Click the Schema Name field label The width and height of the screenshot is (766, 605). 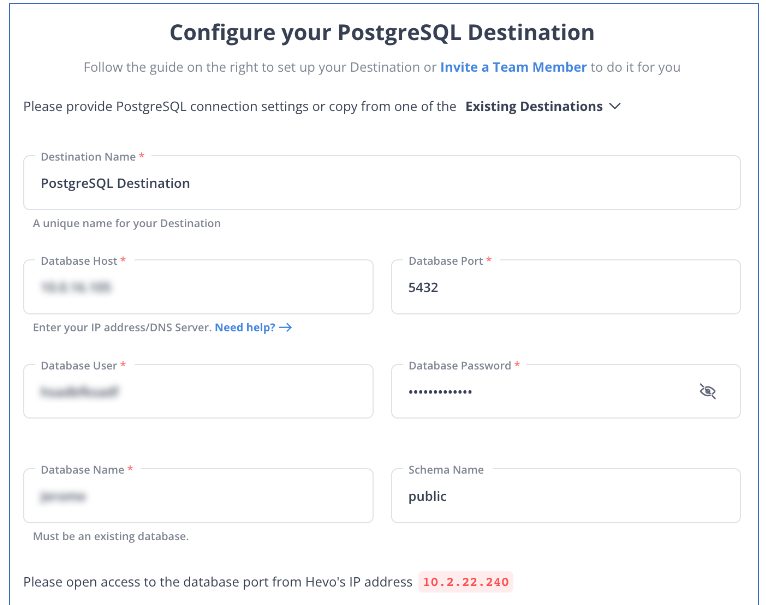[446, 470]
